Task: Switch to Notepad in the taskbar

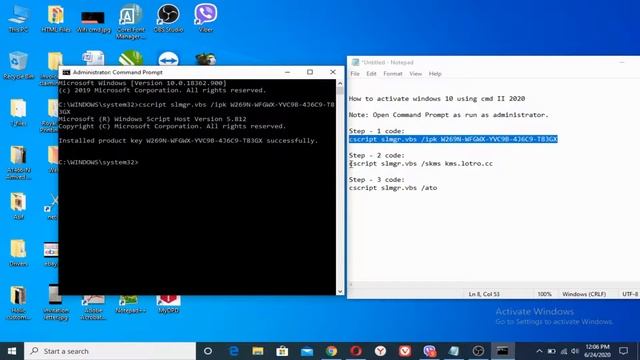Action: coord(454,351)
